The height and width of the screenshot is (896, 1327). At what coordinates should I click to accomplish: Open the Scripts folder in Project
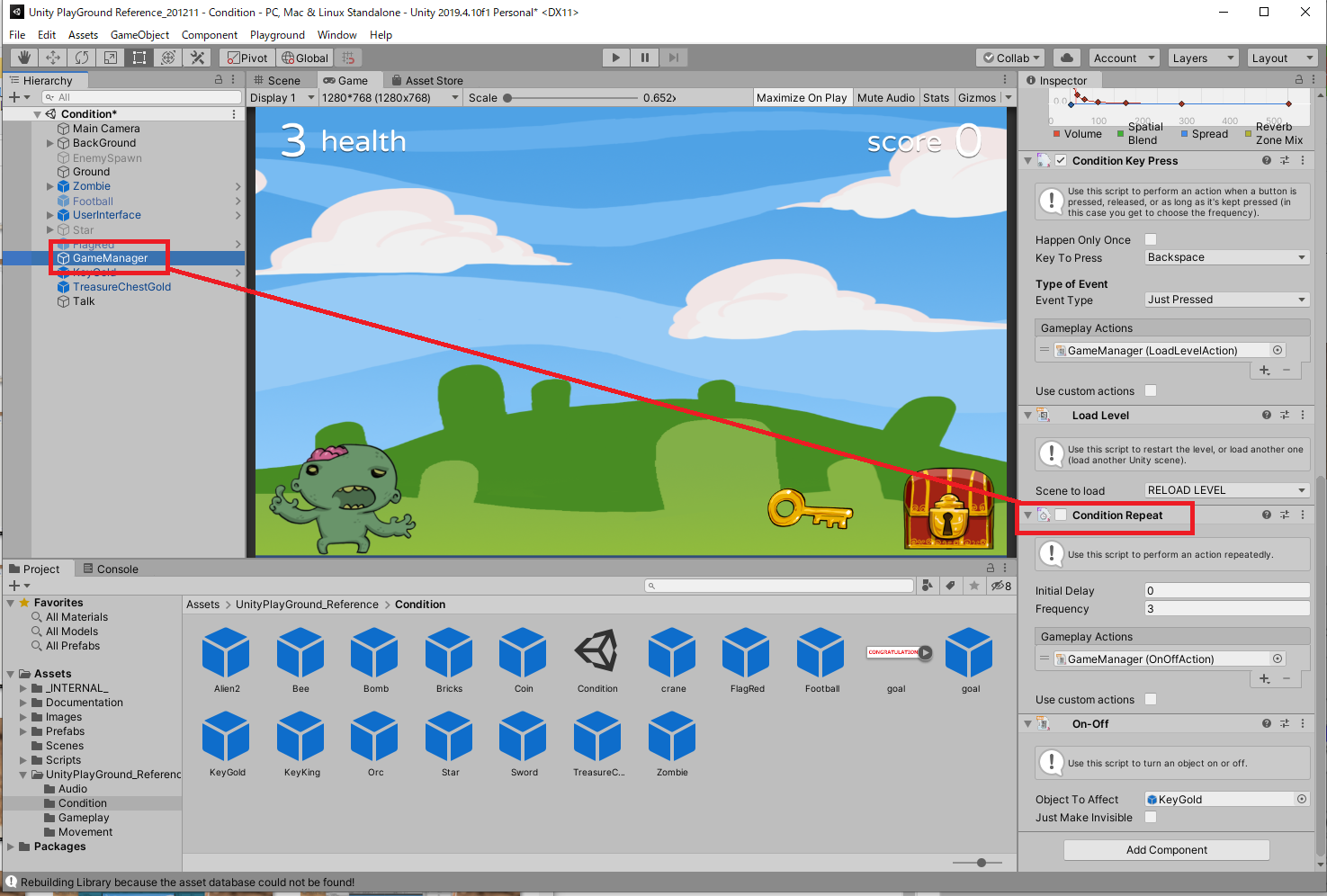63,760
